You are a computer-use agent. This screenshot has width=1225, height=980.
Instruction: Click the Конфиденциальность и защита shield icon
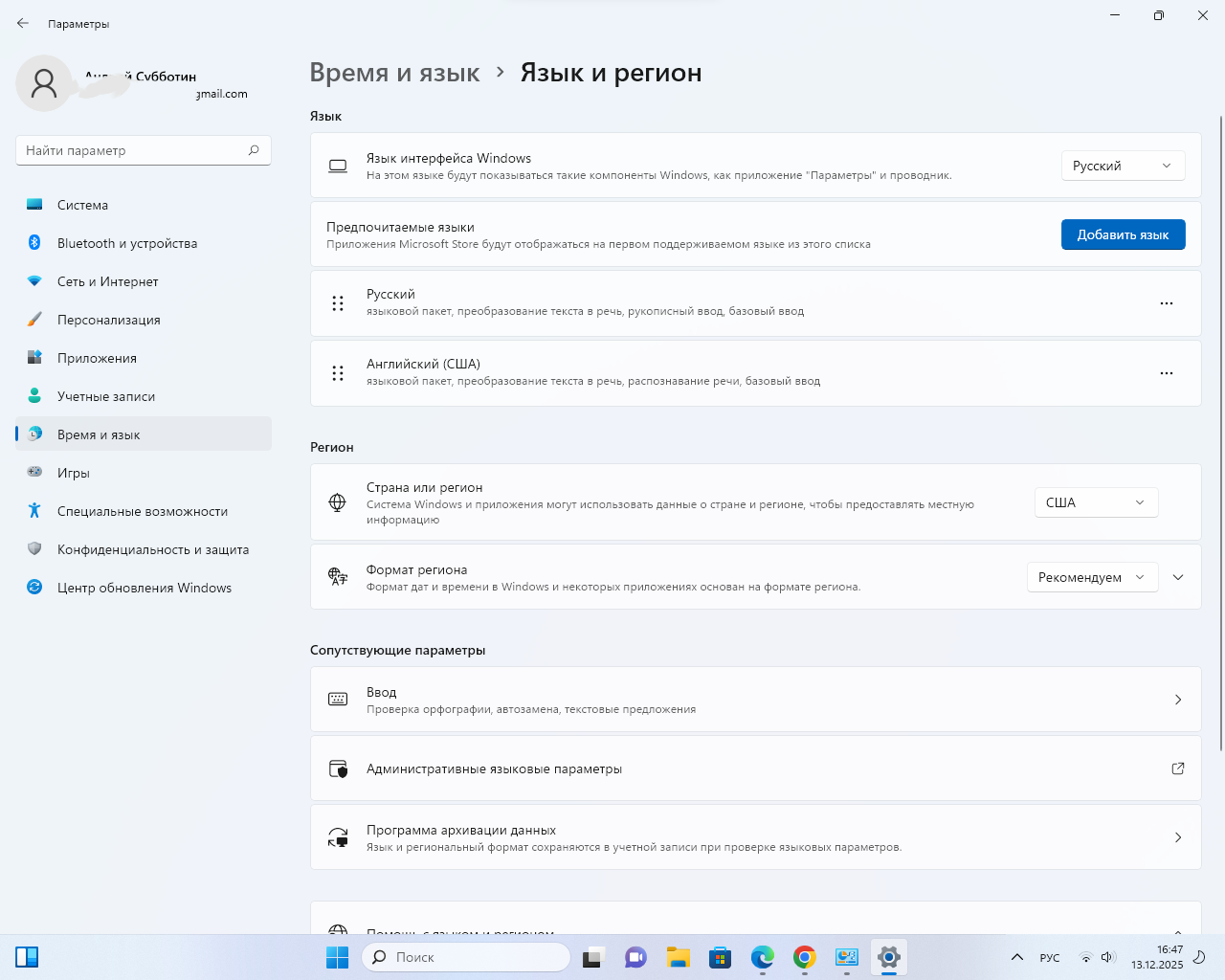point(34,549)
